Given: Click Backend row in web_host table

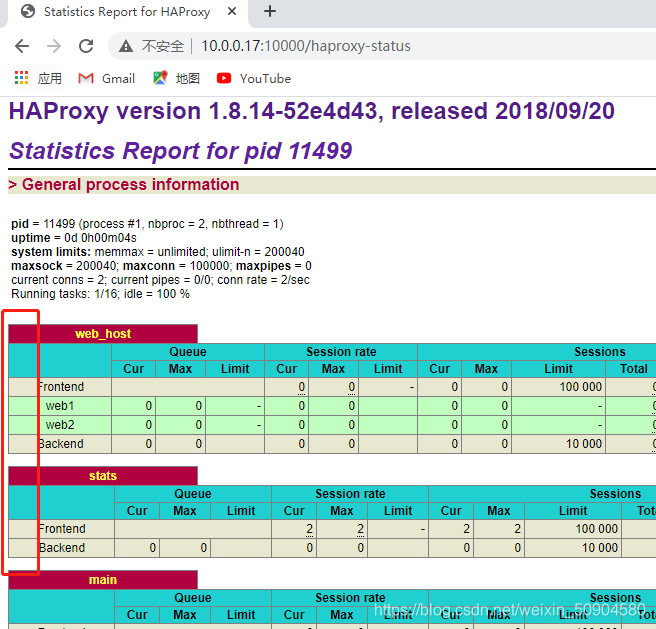Looking at the screenshot, I should click(61, 444).
